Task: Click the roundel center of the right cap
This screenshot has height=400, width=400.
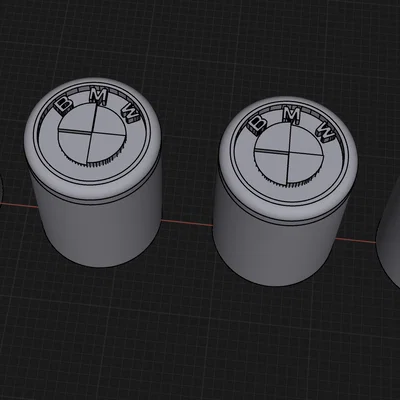Action: pyautogui.click(x=289, y=153)
